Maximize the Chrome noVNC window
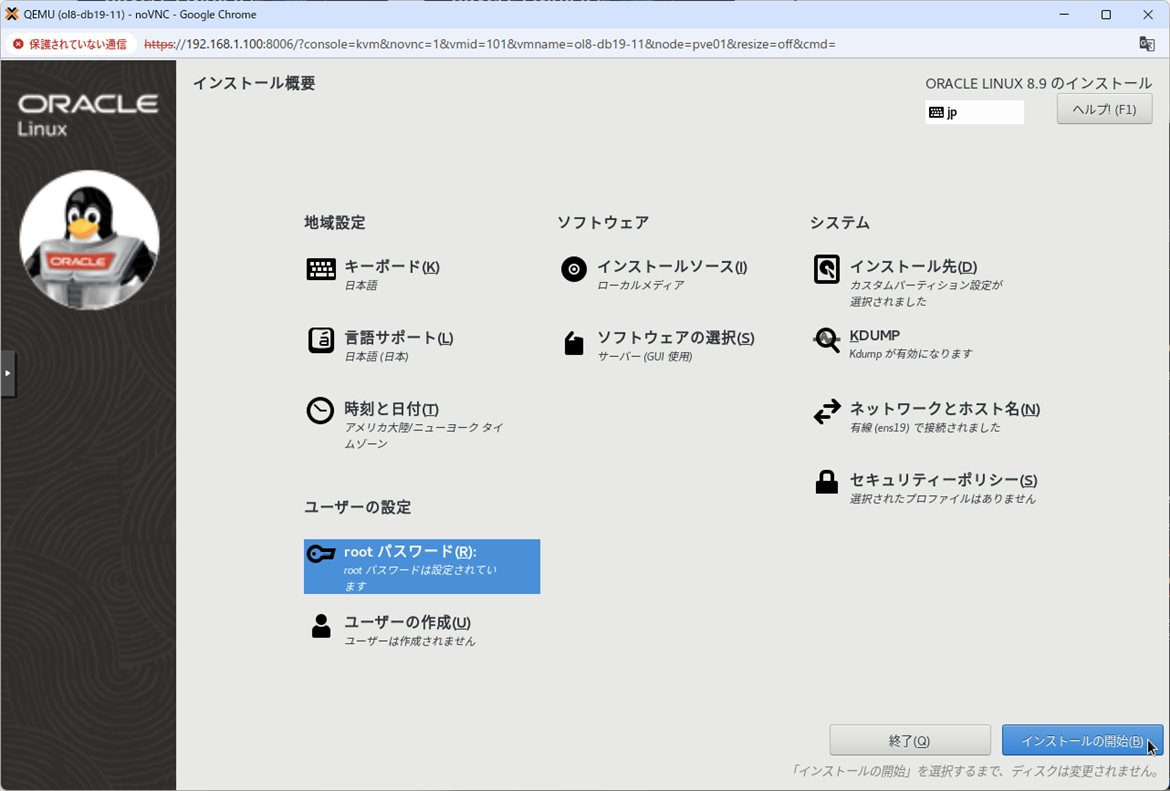This screenshot has width=1170, height=791. coord(1106,14)
